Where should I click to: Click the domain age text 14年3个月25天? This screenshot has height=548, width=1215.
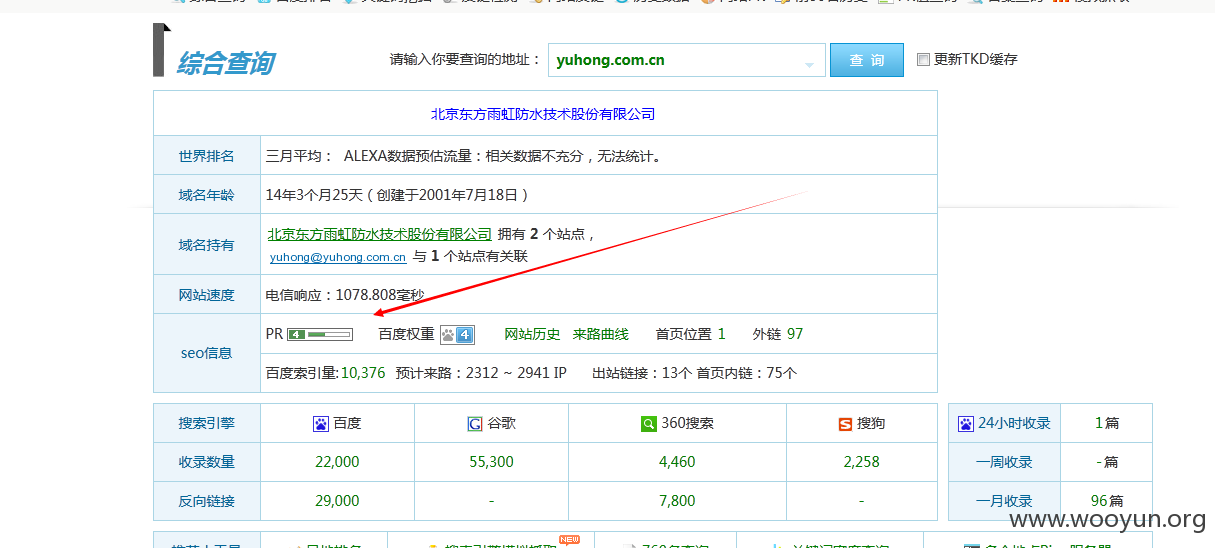(313, 195)
